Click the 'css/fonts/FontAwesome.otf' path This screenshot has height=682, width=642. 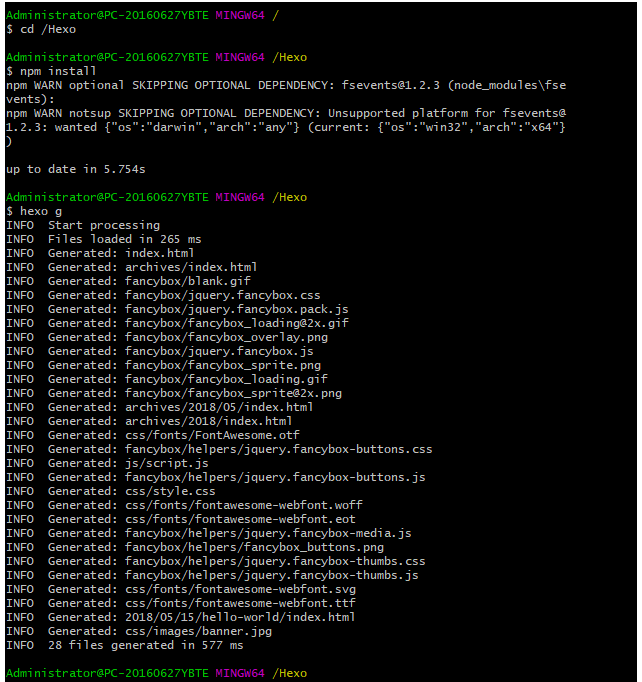(x=212, y=435)
